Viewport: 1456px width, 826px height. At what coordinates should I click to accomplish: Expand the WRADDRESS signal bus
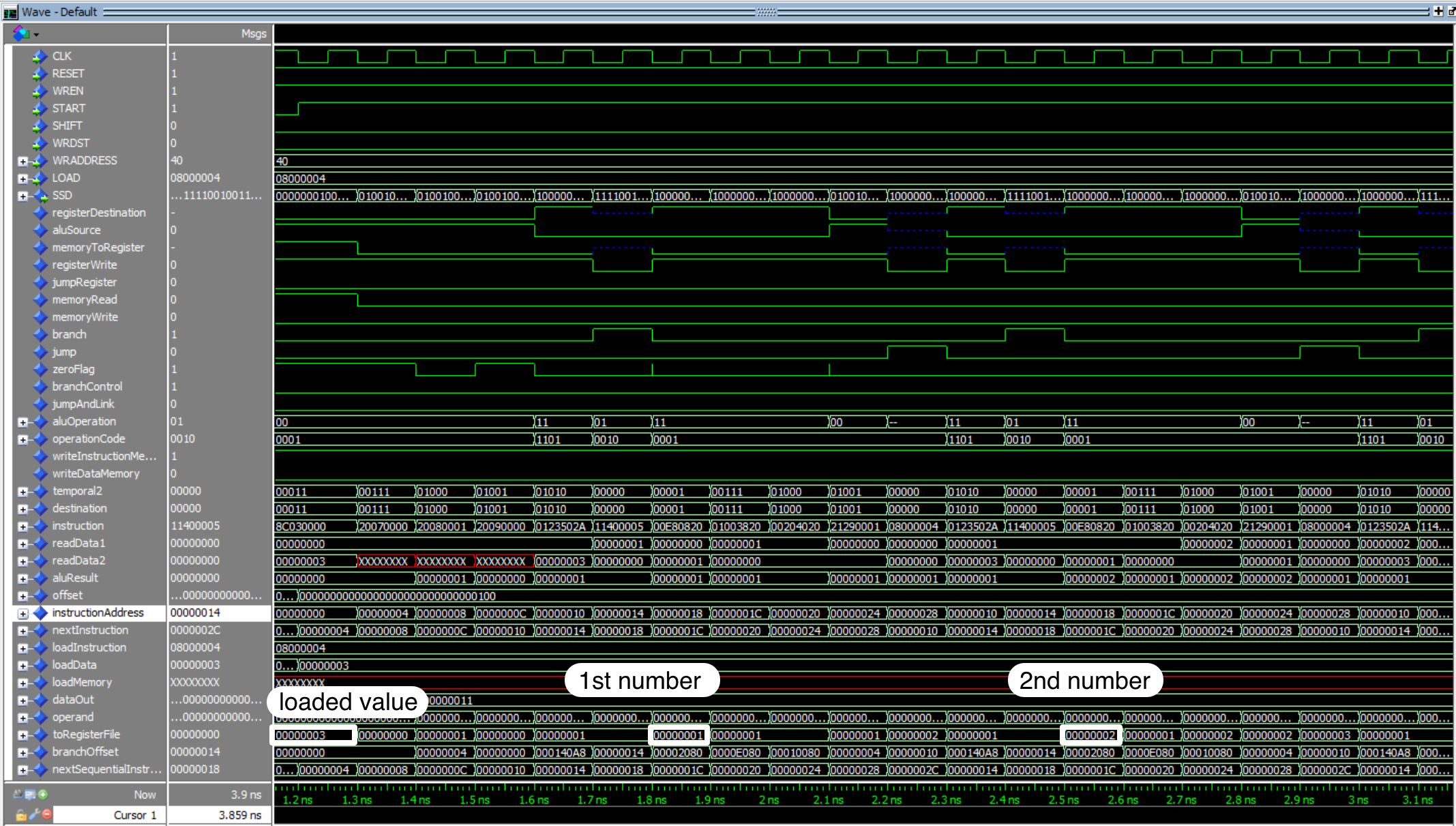click(23, 161)
